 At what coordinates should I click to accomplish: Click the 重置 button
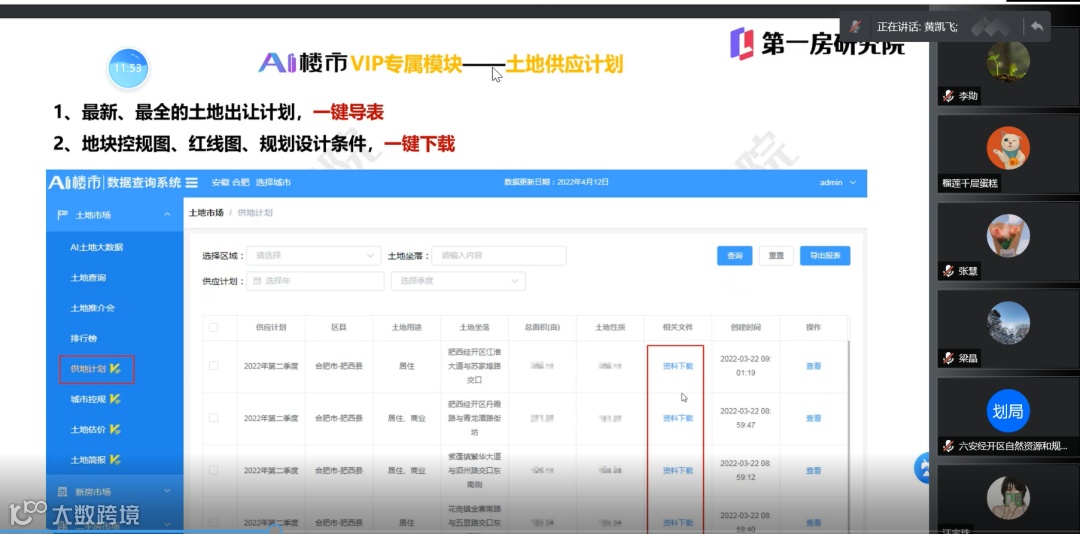click(776, 256)
